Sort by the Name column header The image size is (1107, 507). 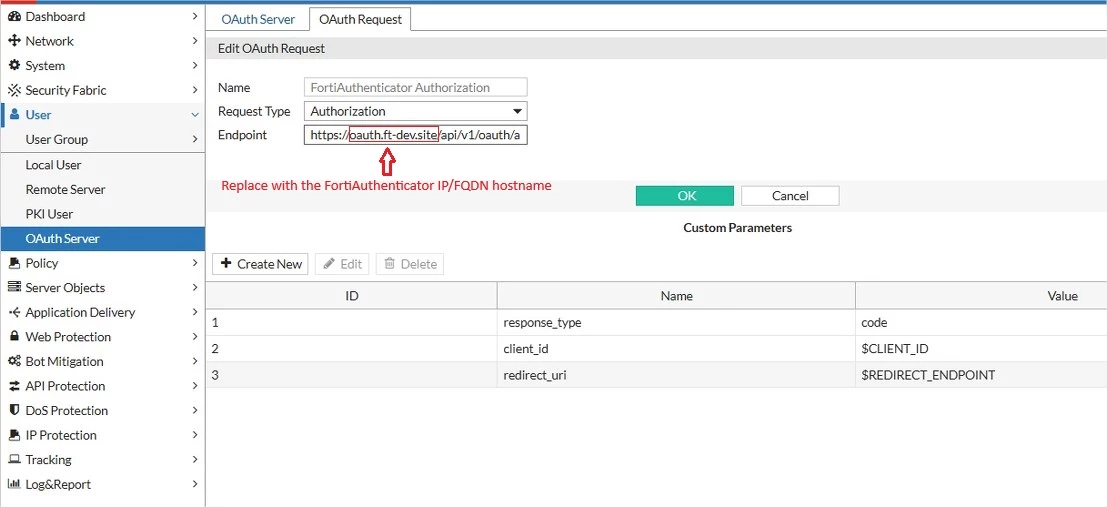click(x=676, y=296)
